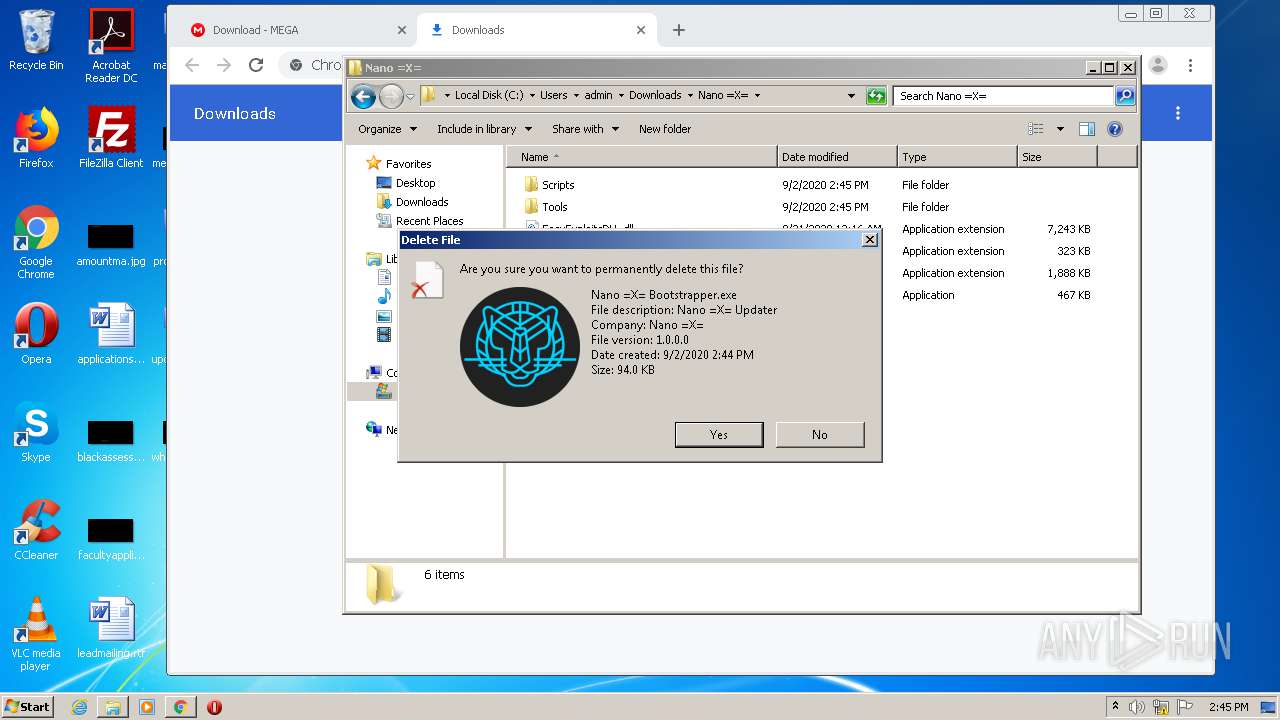
Task: Toggle the preview pane icon
Action: coord(1087,129)
